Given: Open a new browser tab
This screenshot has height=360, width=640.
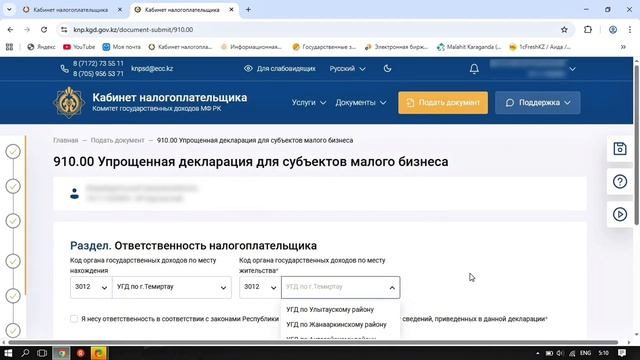Looking at the screenshot, I should coord(248,9).
